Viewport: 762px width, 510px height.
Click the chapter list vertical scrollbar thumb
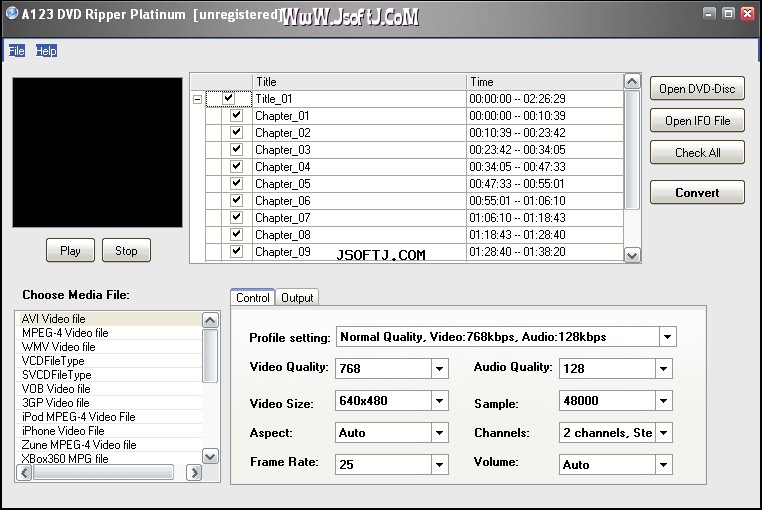[x=632, y=149]
